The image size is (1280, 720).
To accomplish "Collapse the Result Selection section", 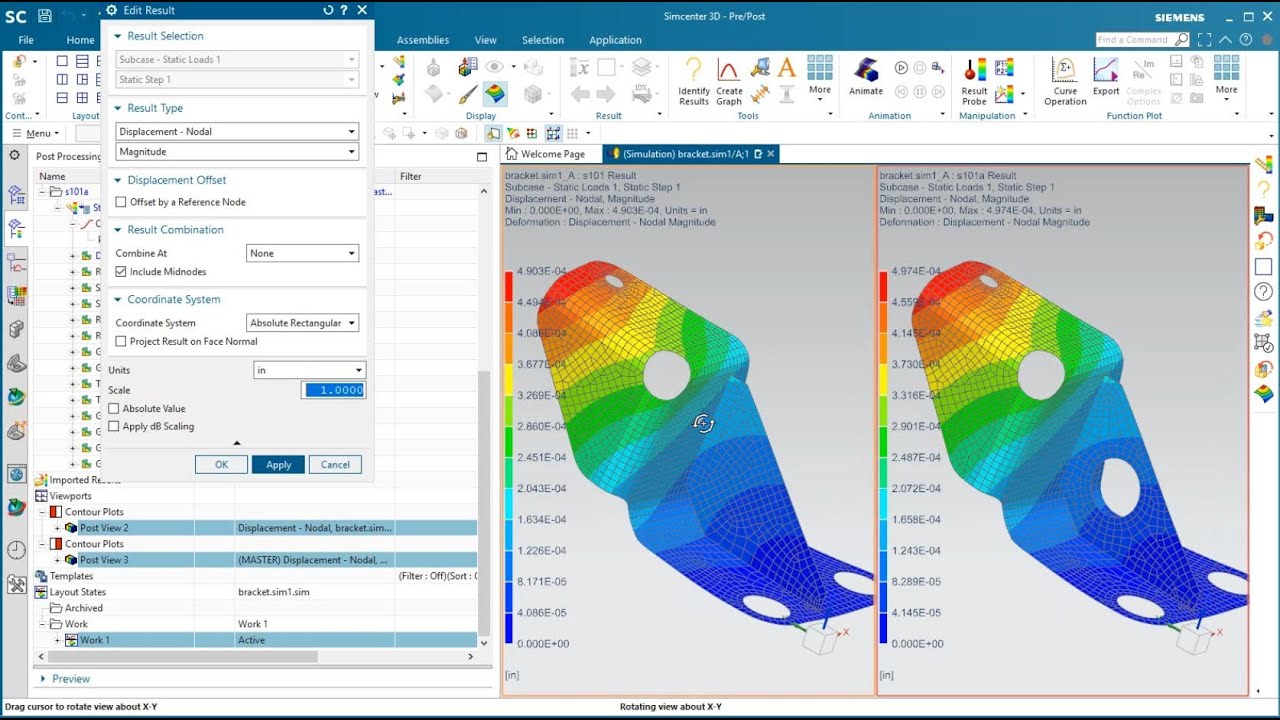I will pos(118,36).
